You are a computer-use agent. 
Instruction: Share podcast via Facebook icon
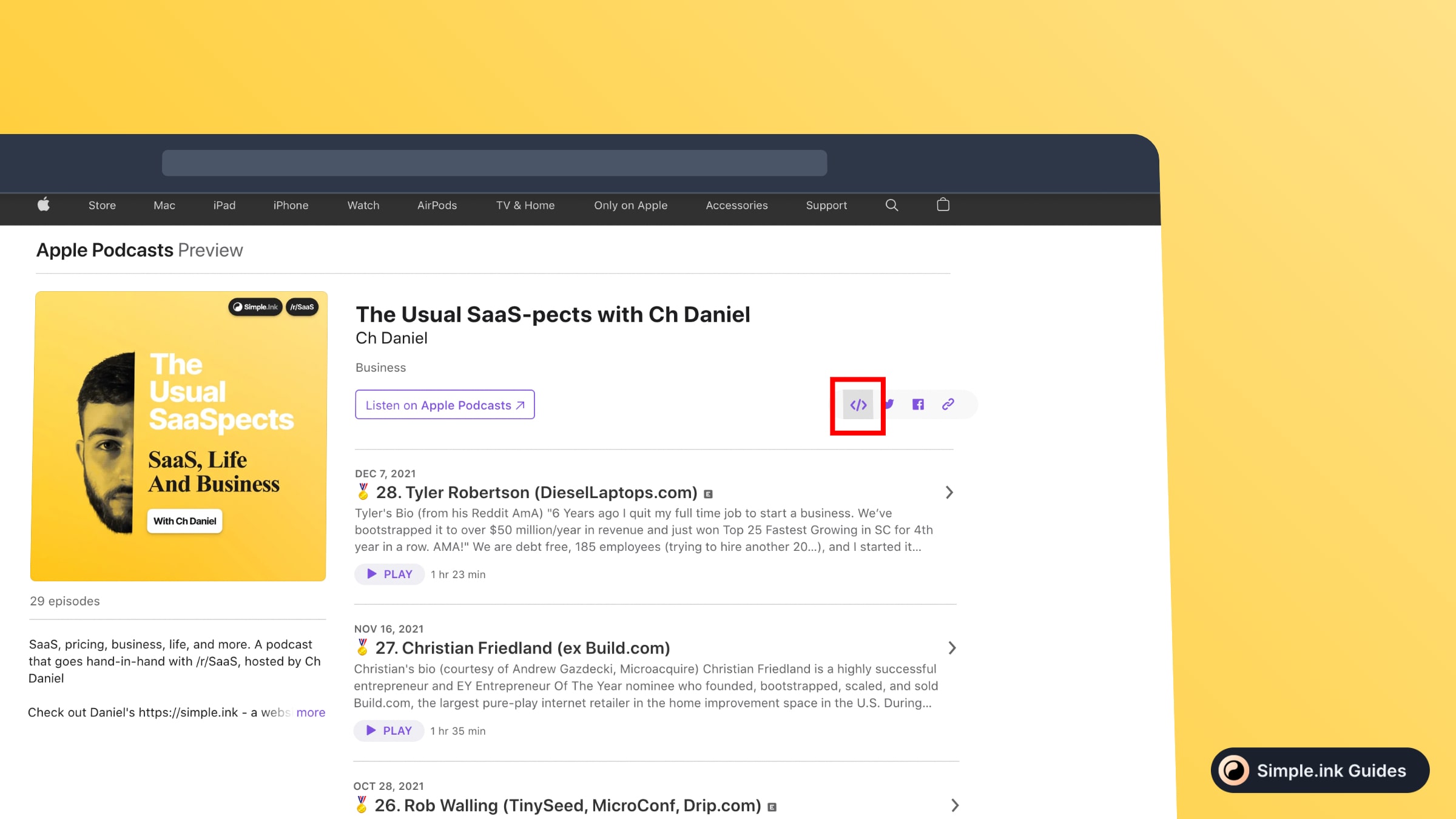pos(918,405)
